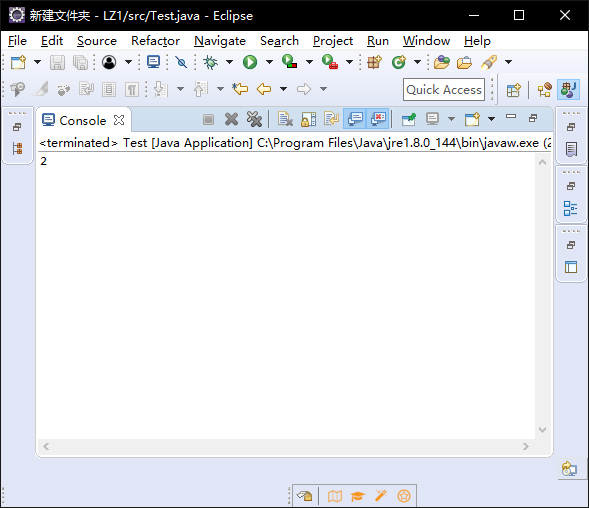Open the Window menu
This screenshot has height=508, width=589.
click(x=426, y=41)
